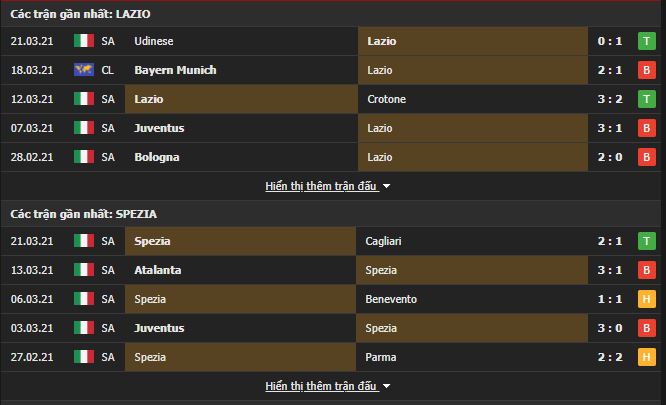This screenshot has height=405, width=666.
Task: Click the Champions League flag icon
Action: (84, 70)
